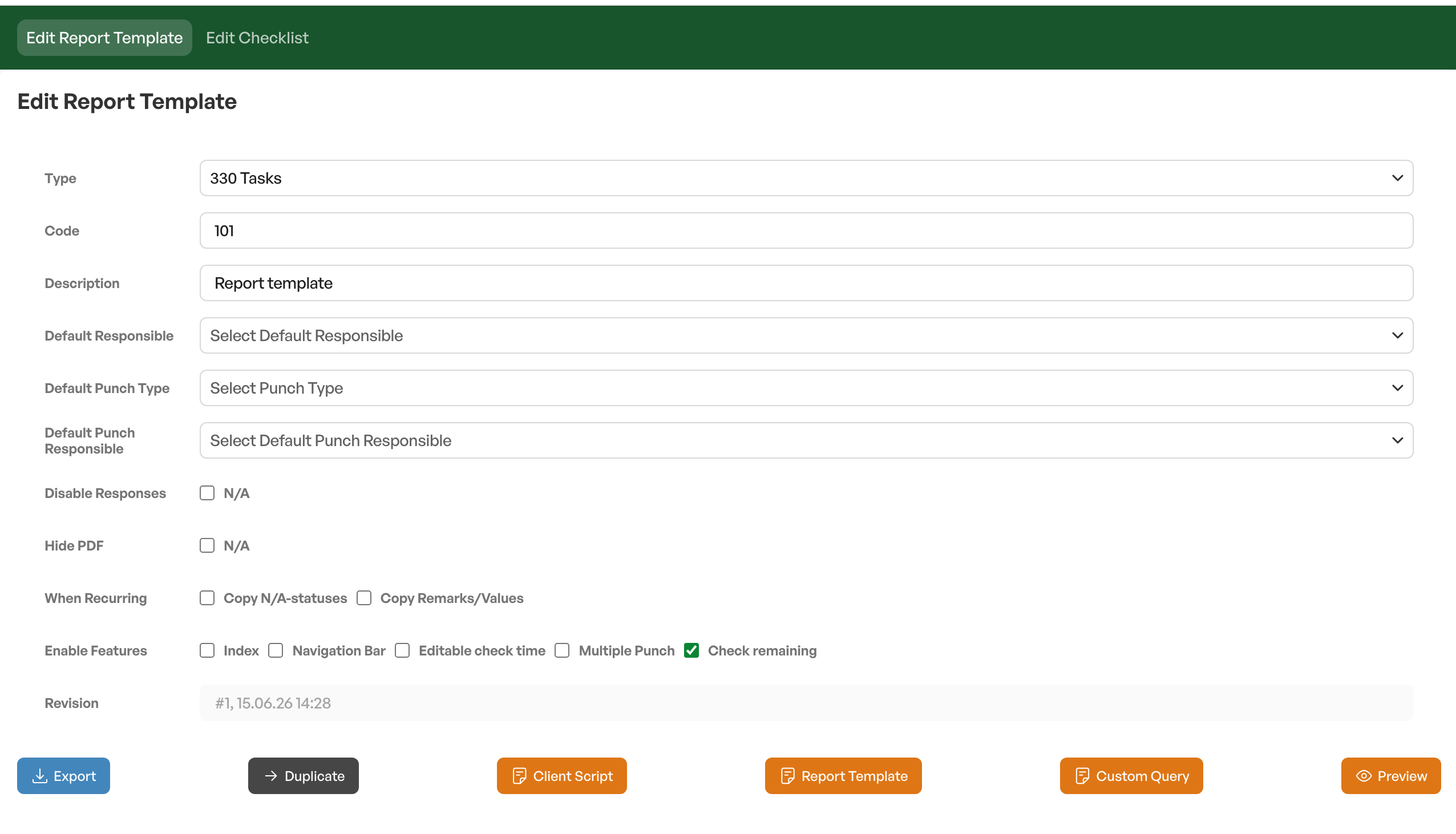Viewport: 1456px width, 834px height.
Task: Click the Description field with Report template
Action: (x=807, y=283)
